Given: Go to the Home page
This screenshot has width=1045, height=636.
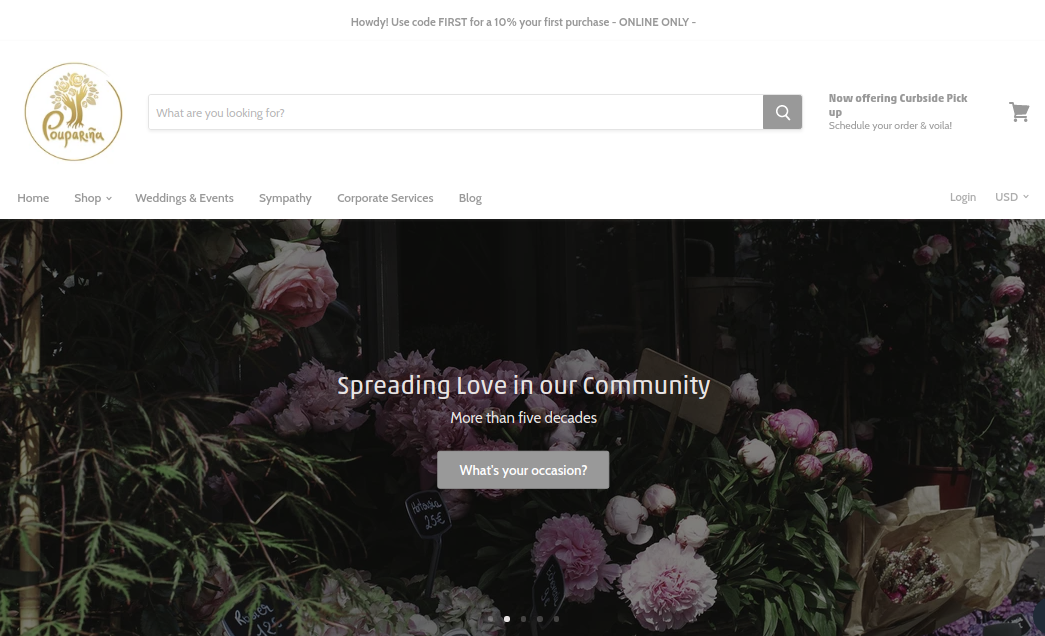Looking at the screenshot, I should 33,198.
